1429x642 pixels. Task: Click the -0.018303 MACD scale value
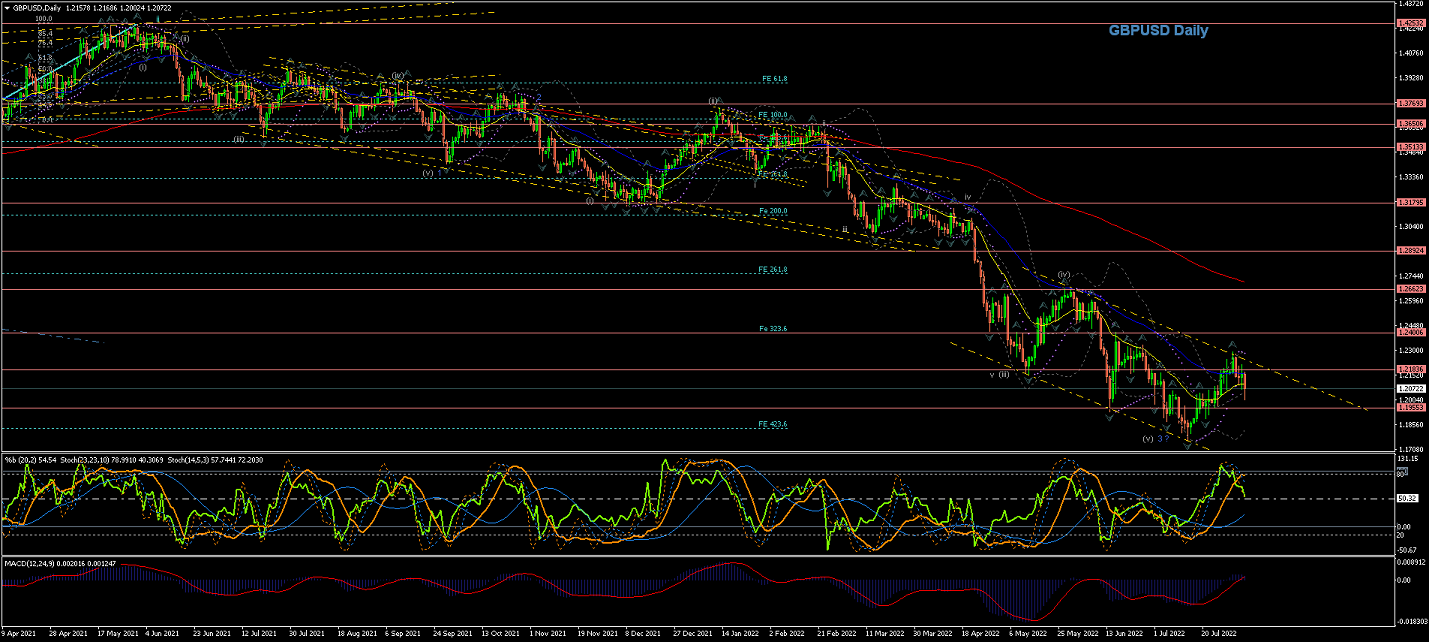pos(1411,622)
